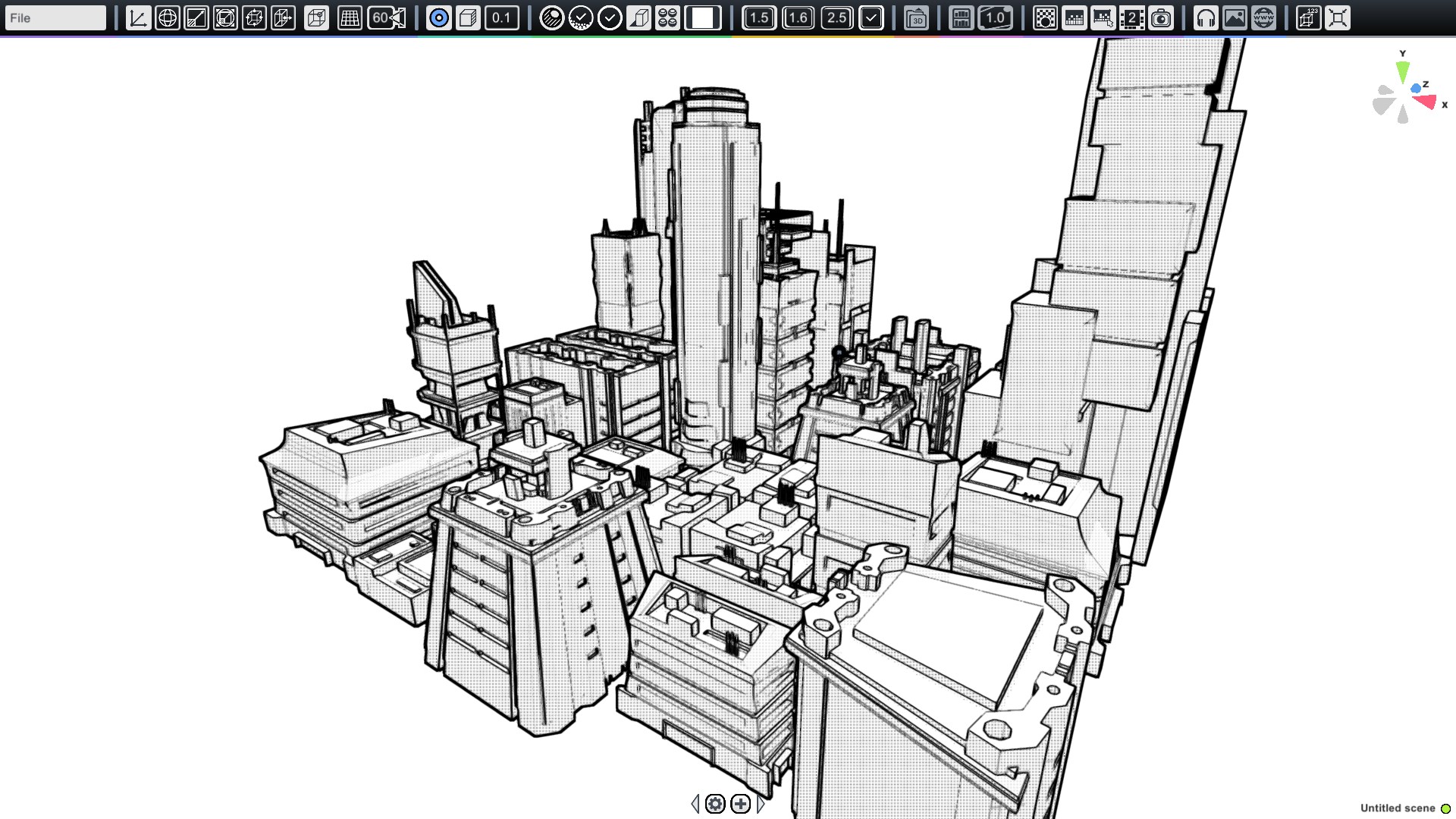1456x819 pixels.
Task: Select the blue circle outline mode
Action: pos(438,17)
